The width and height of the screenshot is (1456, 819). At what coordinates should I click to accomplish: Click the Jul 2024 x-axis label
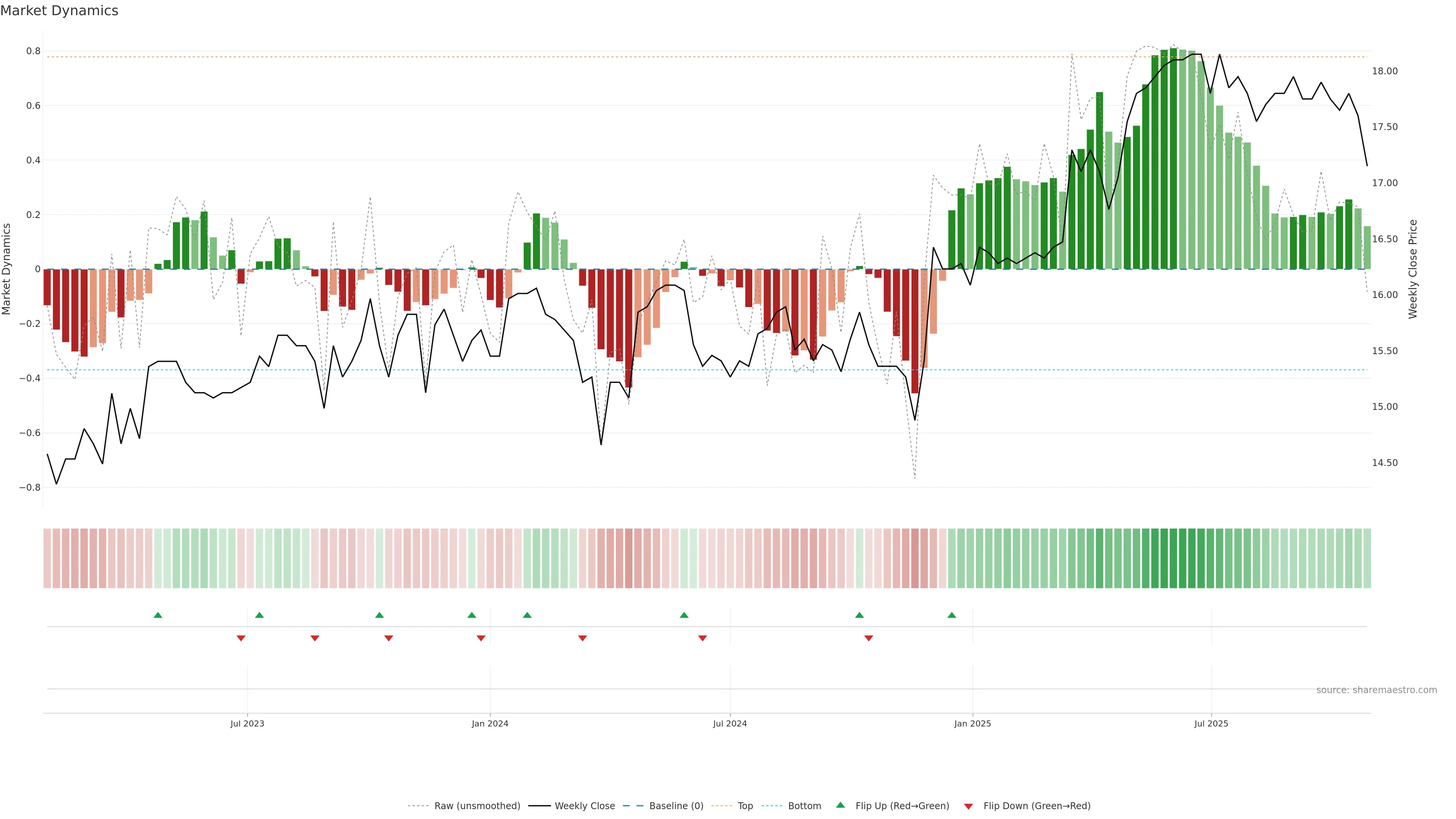tap(730, 723)
